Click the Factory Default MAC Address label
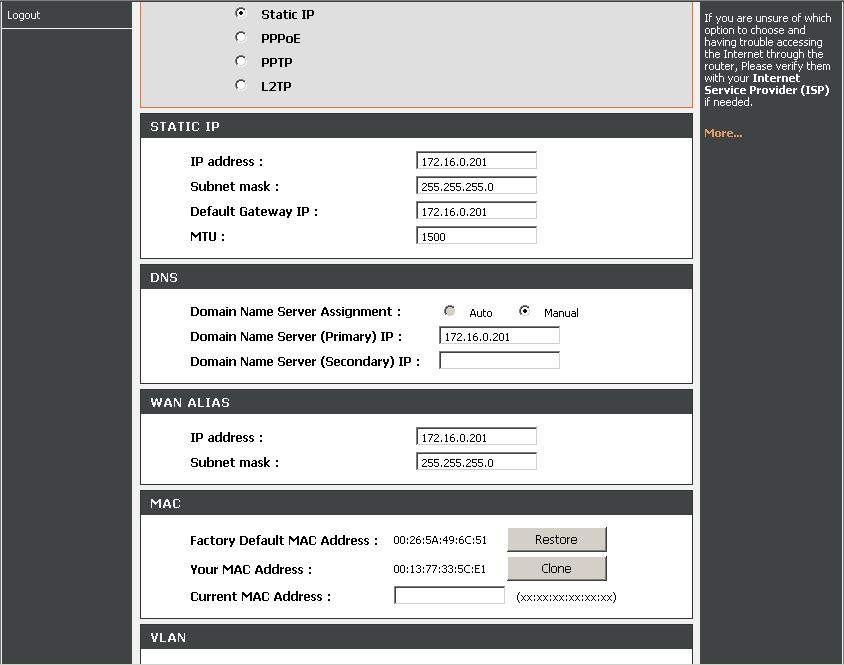 284,541
